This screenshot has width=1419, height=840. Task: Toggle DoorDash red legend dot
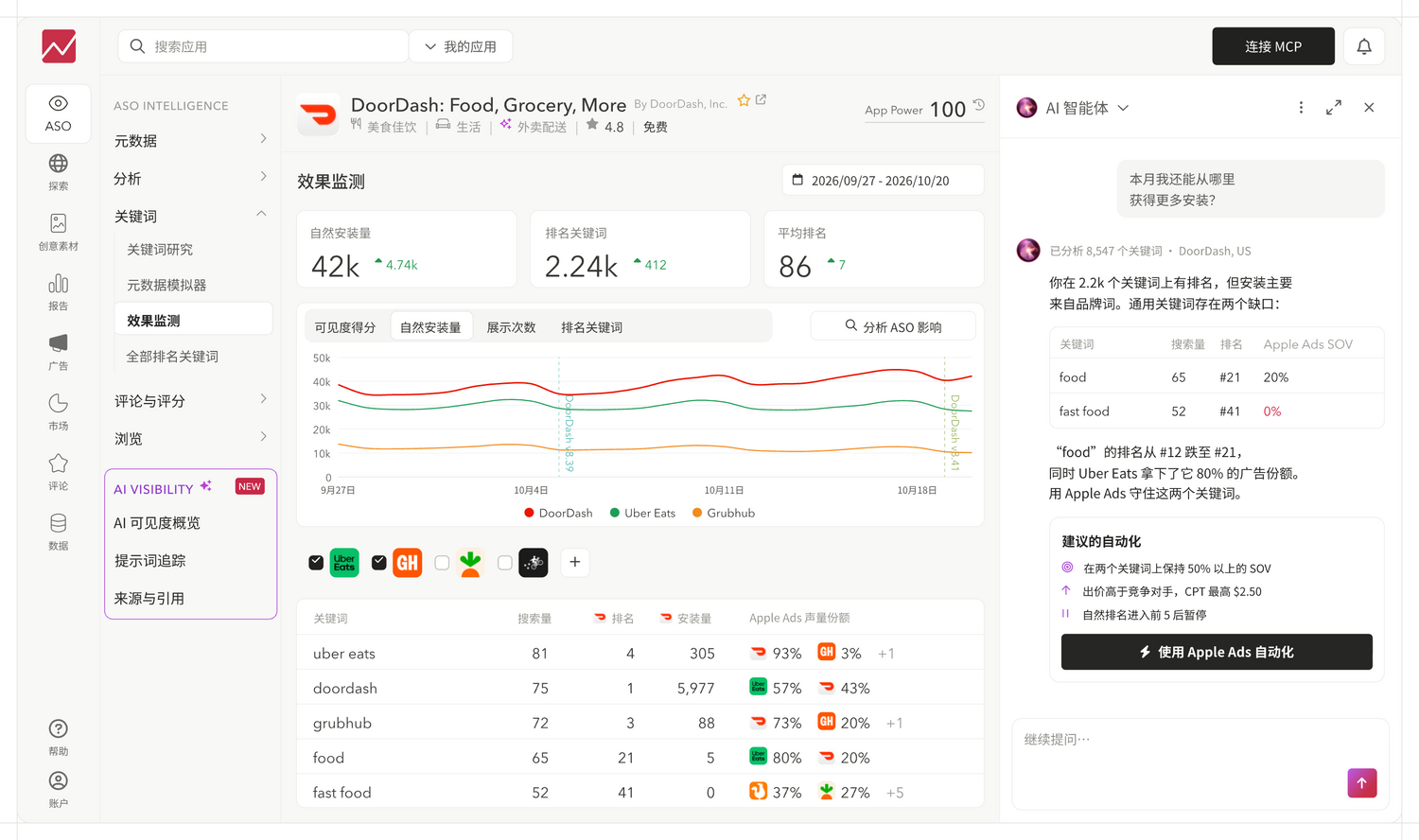tap(529, 513)
